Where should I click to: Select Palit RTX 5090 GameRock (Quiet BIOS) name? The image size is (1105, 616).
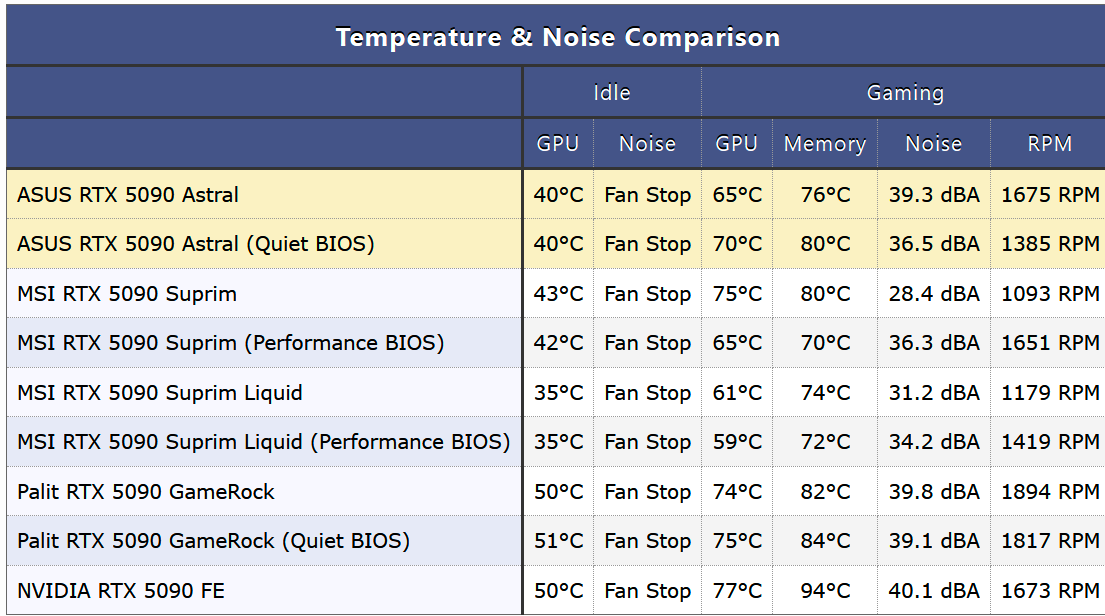pos(213,541)
